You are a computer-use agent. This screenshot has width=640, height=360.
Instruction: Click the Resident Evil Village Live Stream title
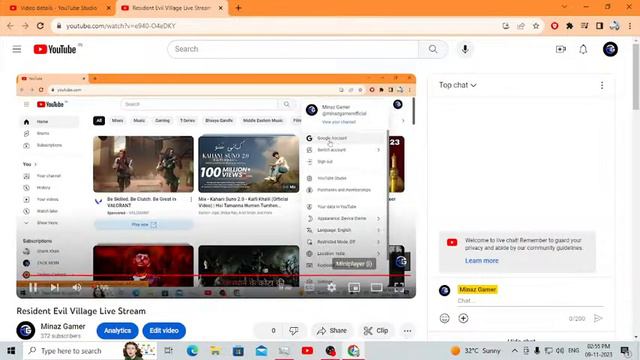[x=81, y=311]
